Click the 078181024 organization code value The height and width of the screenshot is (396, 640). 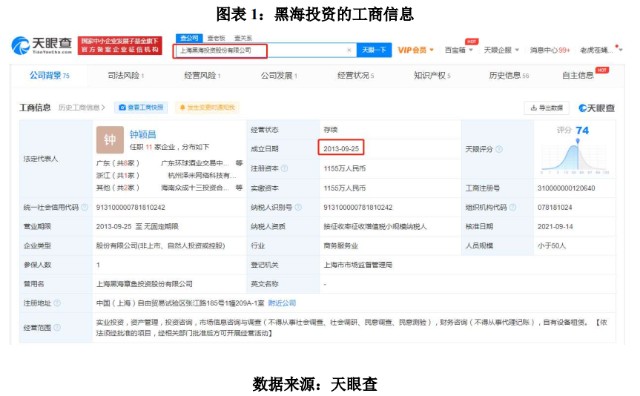555,207
